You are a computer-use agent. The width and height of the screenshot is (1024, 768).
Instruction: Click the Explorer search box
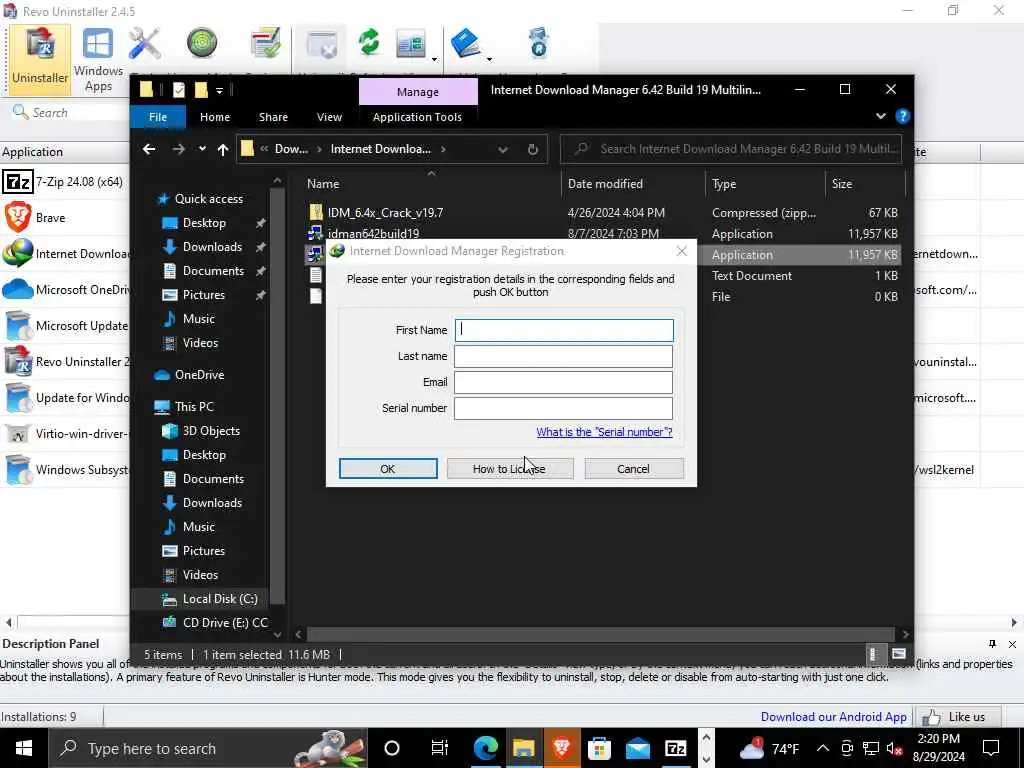[x=731, y=149]
